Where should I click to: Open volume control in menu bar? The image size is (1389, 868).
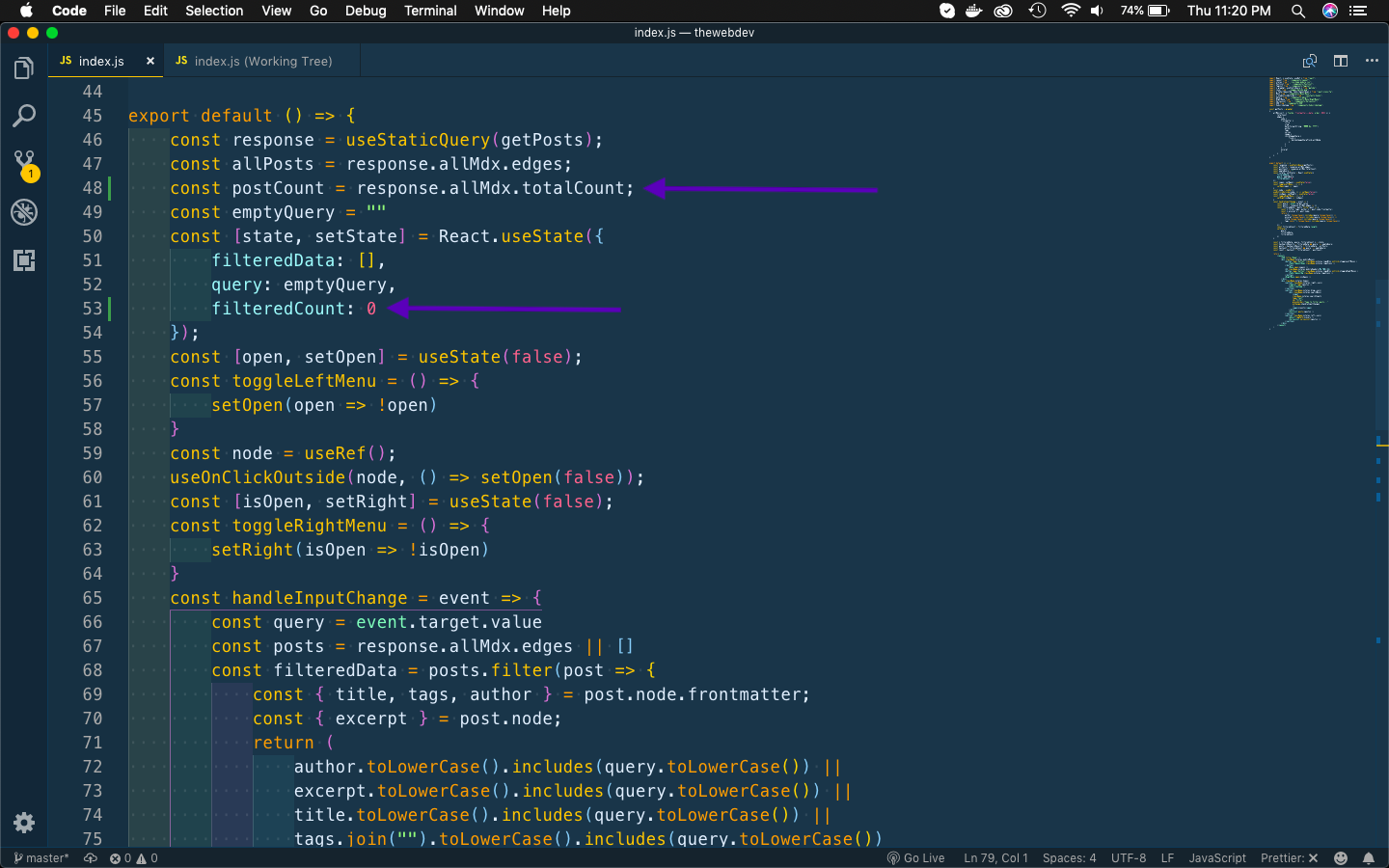click(1098, 11)
